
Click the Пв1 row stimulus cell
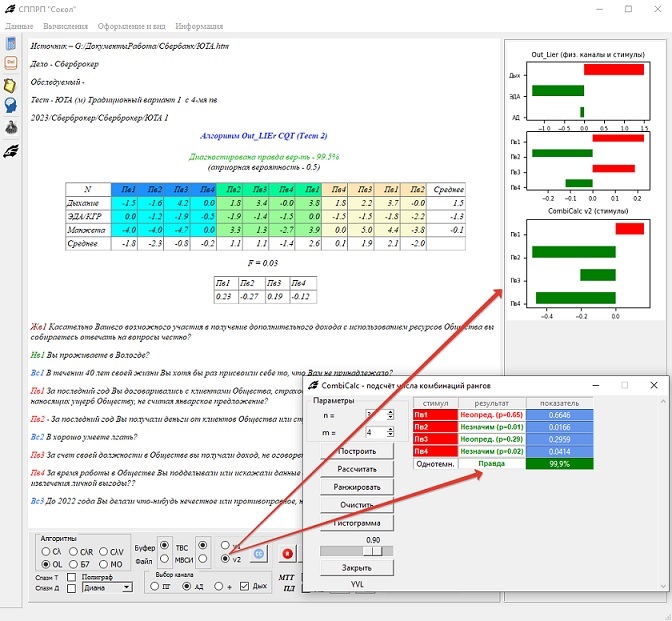(435, 415)
